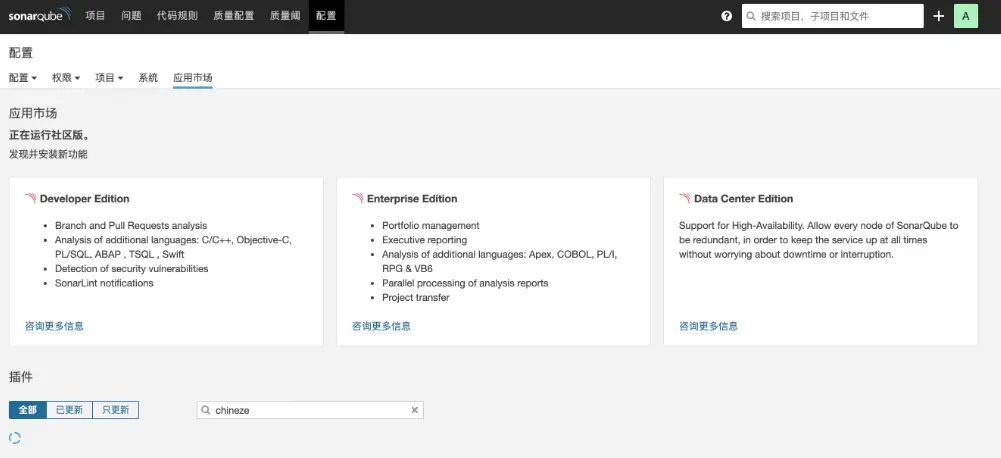1001x458 pixels.
Task: Click magnifier icon in top search bar
Action: pyautogui.click(x=751, y=16)
